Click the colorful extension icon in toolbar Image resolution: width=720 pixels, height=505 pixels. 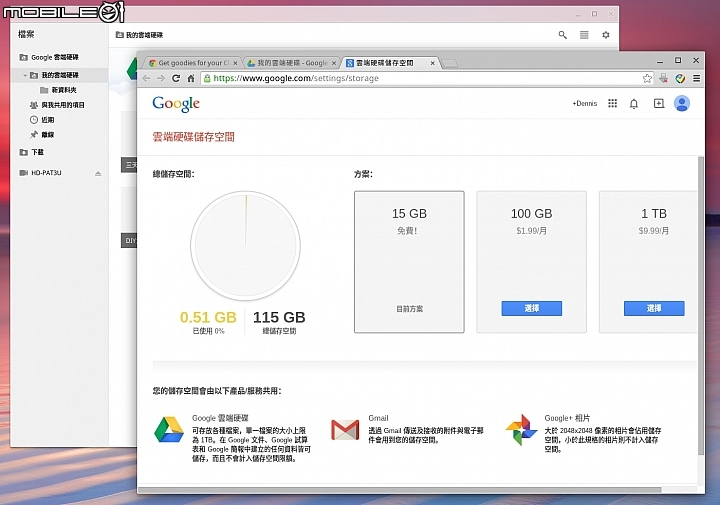(x=680, y=79)
